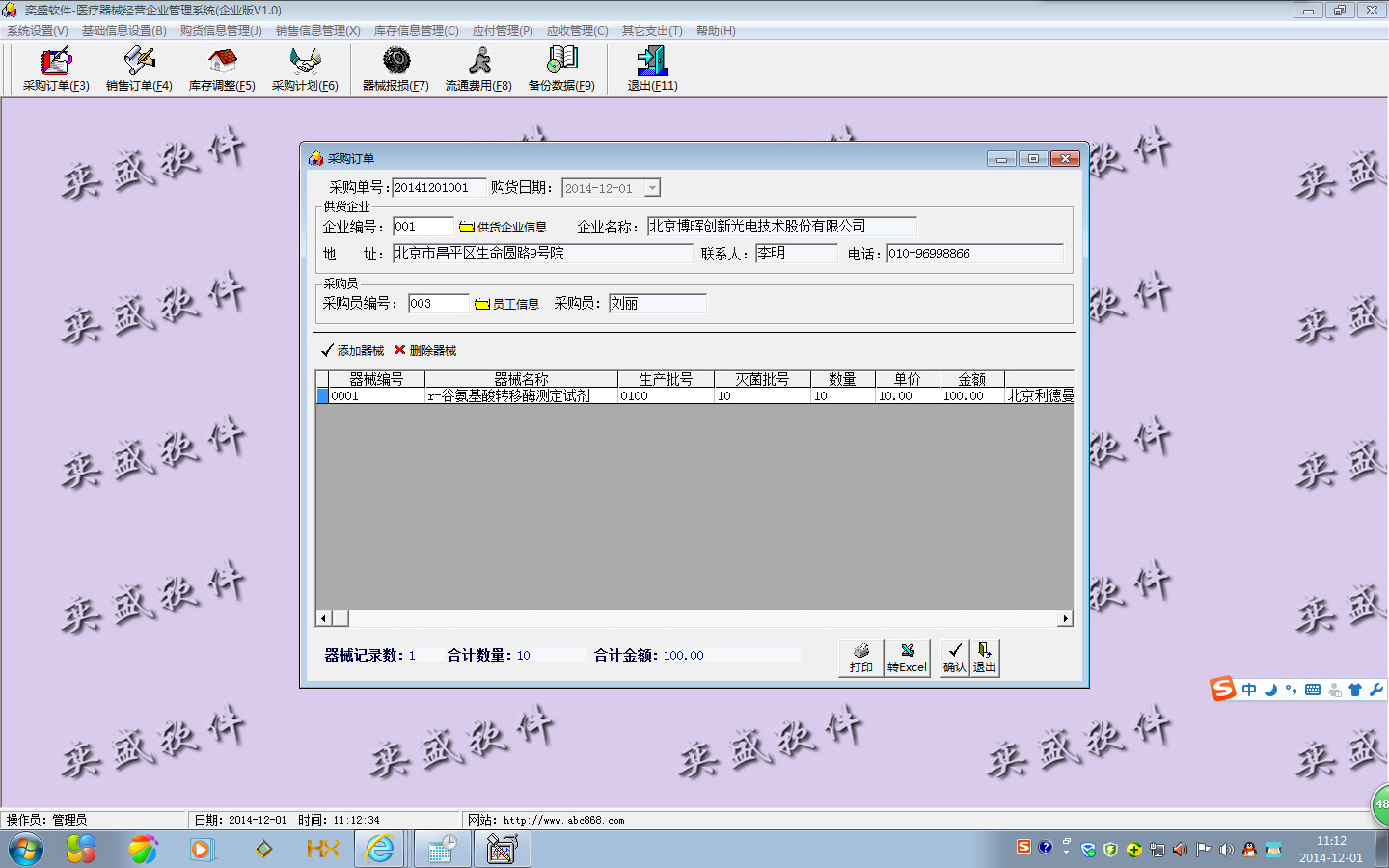This screenshot has width=1389, height=868.
Task: Click 退出 (F11) exit icon
Action: [652, 68]
